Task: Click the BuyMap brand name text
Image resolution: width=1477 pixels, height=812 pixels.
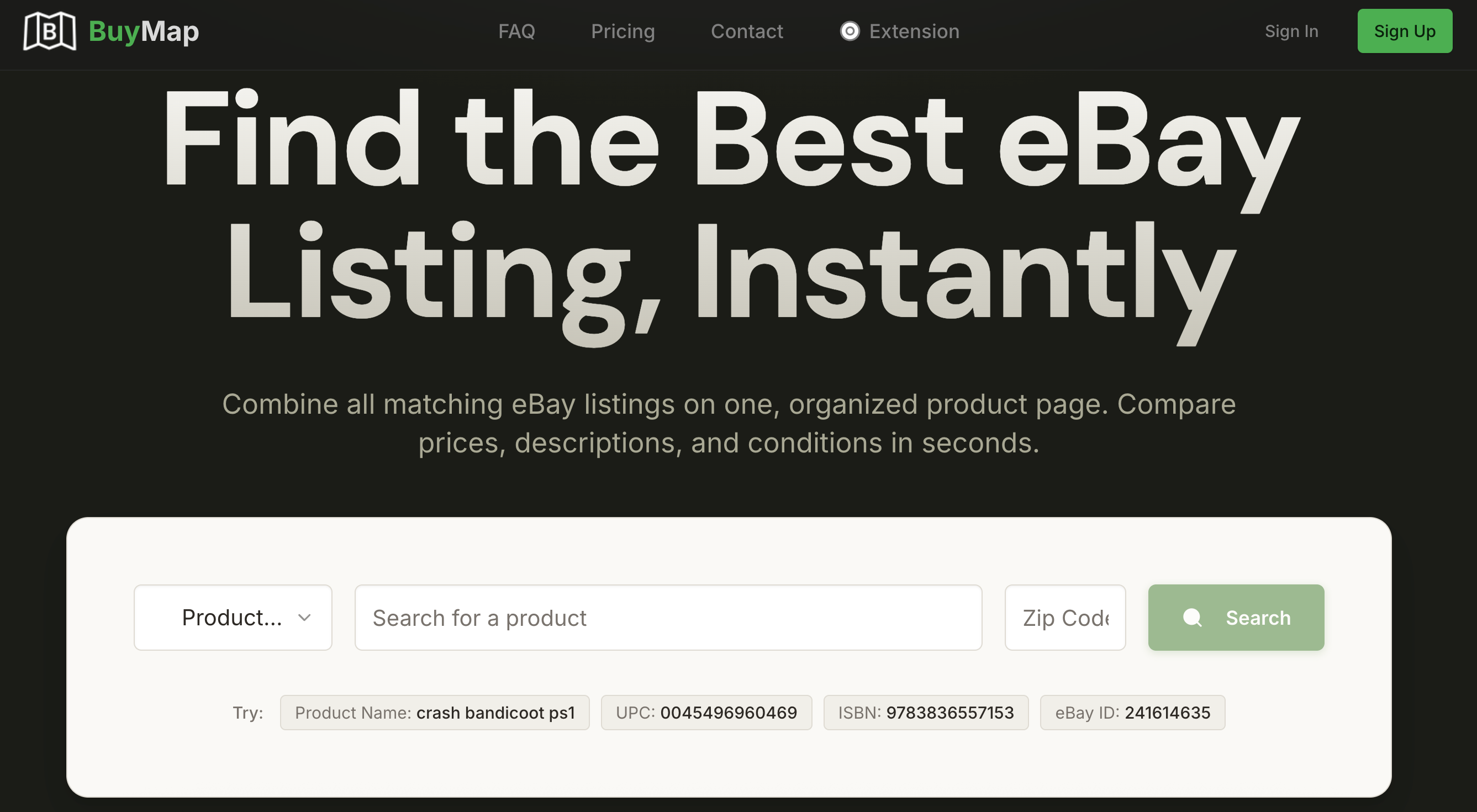Action: [x=144, y=31]
